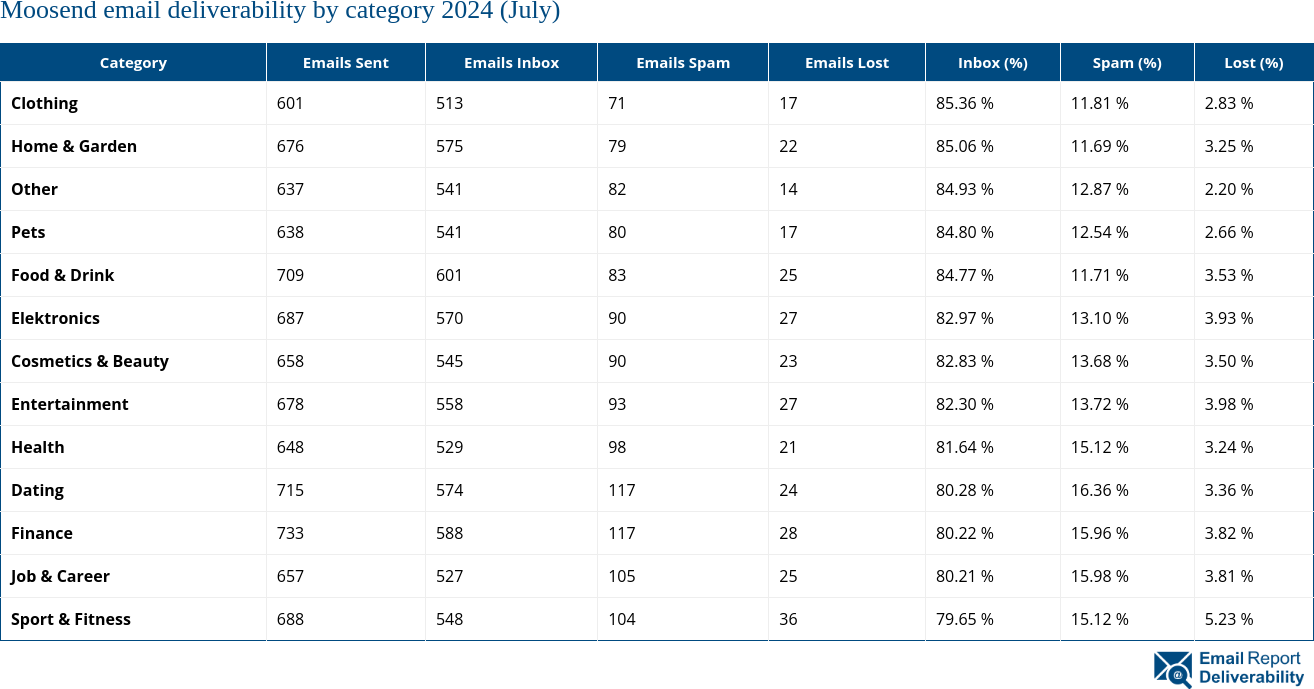Sort by the Category column header
This screenshot has width=1314, height=689.
(x=133, y=62)
